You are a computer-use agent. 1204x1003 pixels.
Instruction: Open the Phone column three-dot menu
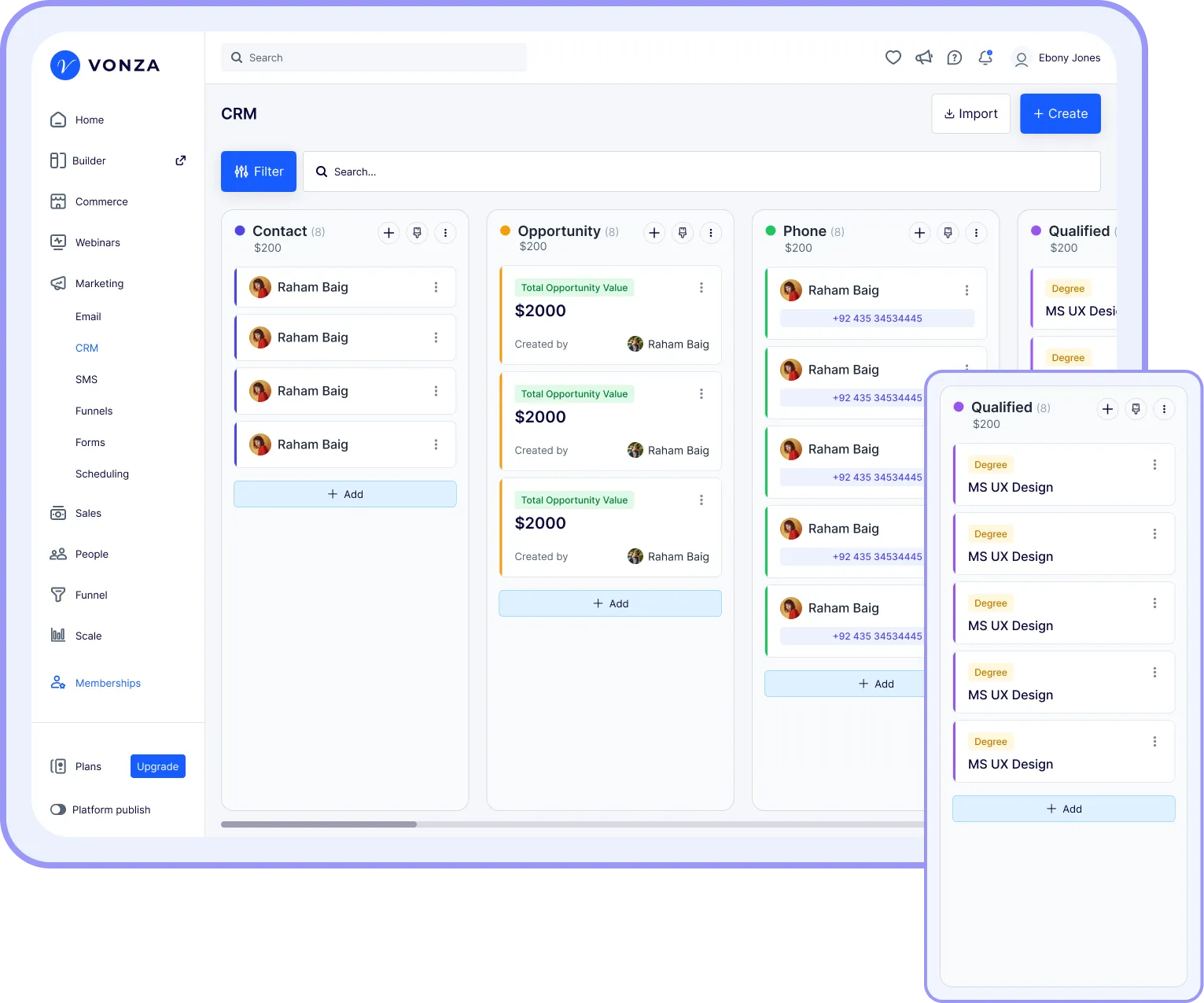[976, 233]
